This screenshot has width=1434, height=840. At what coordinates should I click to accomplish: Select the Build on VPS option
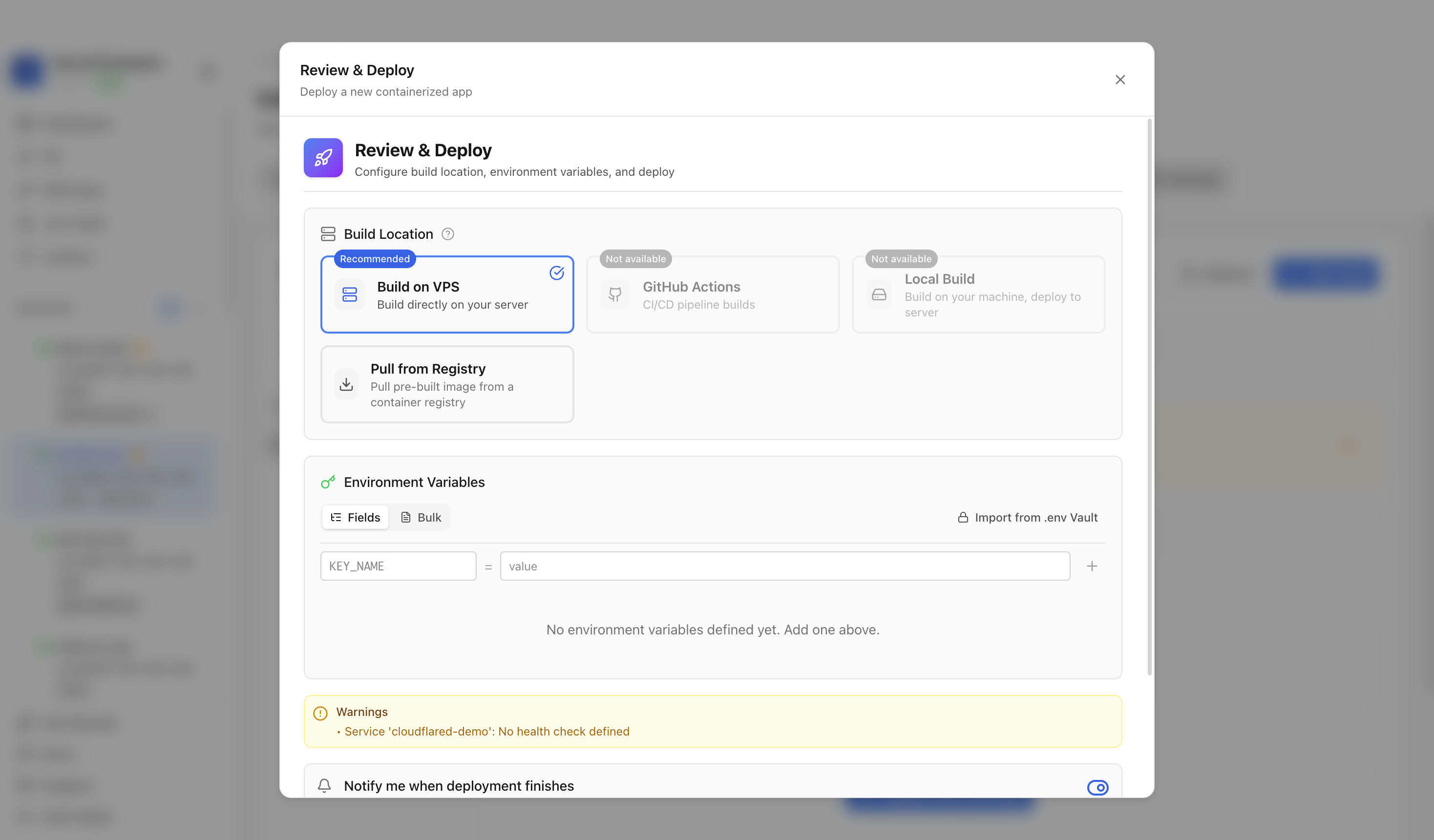click(x=447, y=294)
